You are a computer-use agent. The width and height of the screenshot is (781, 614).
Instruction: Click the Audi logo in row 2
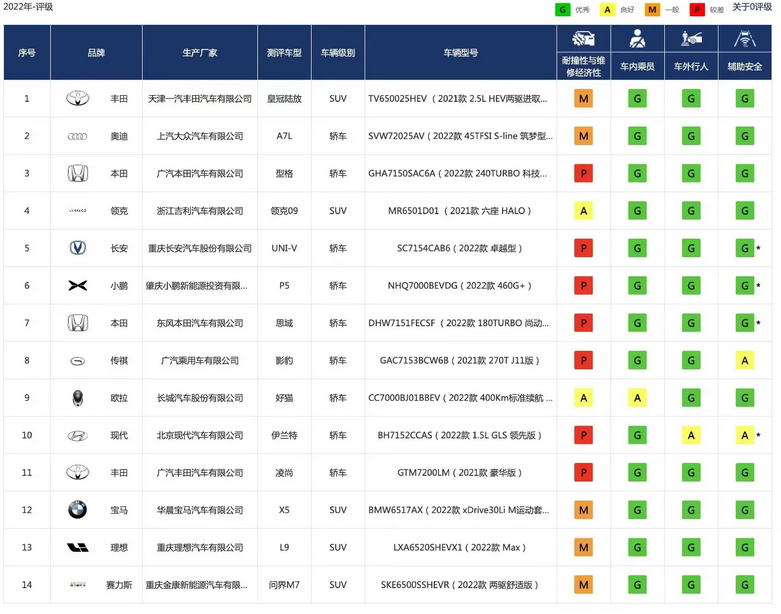(78, 136)
